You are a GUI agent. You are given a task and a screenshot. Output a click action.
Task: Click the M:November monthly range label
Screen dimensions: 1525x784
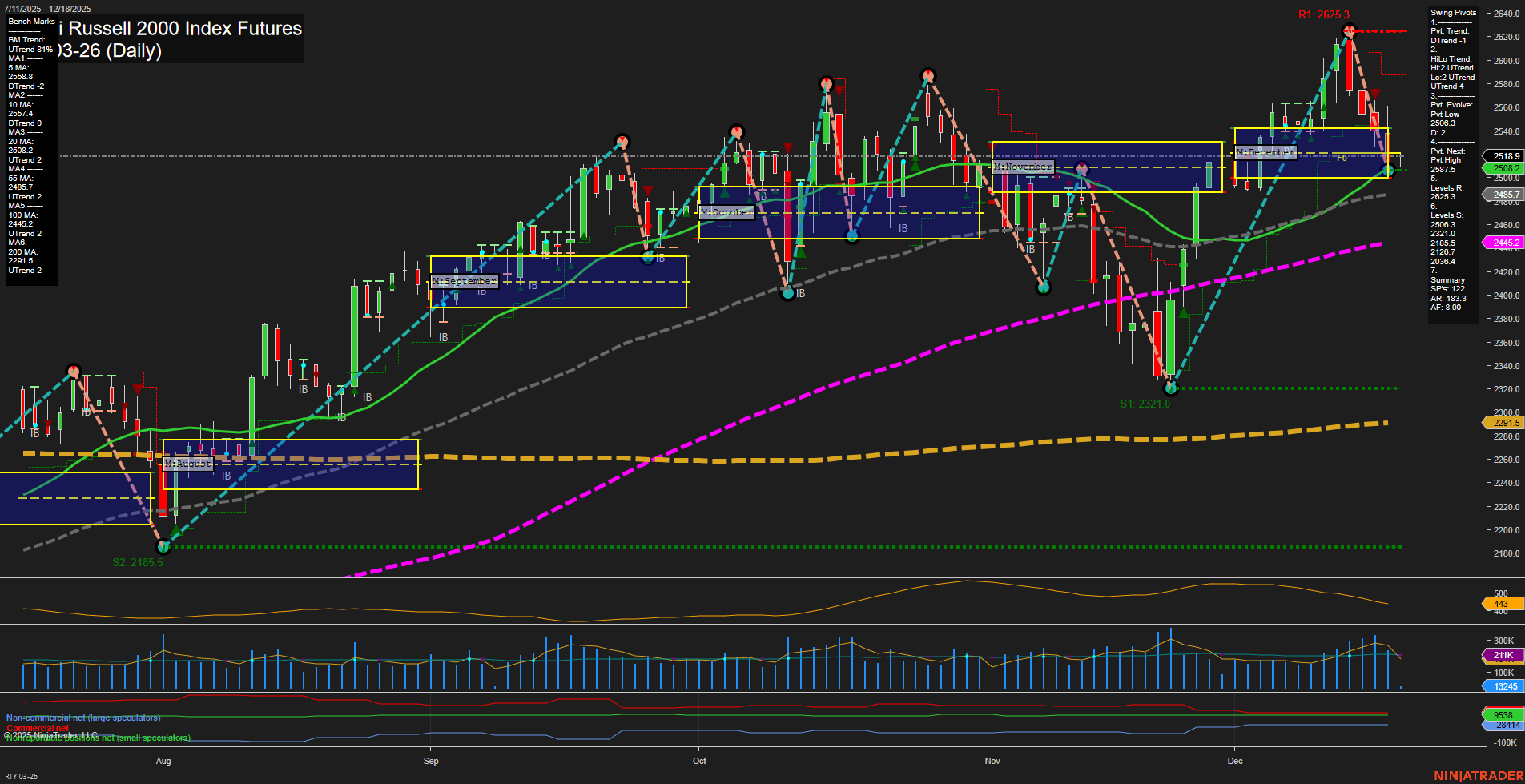click(1023, 167)
